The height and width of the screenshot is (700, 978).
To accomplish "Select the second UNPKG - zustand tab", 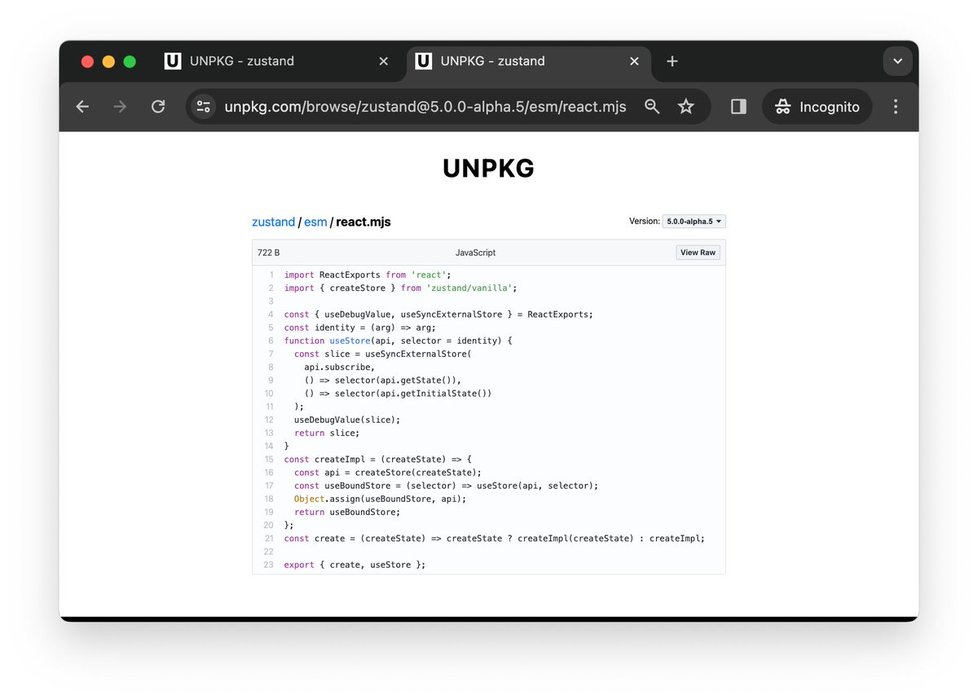I will (x=528, y=61).
